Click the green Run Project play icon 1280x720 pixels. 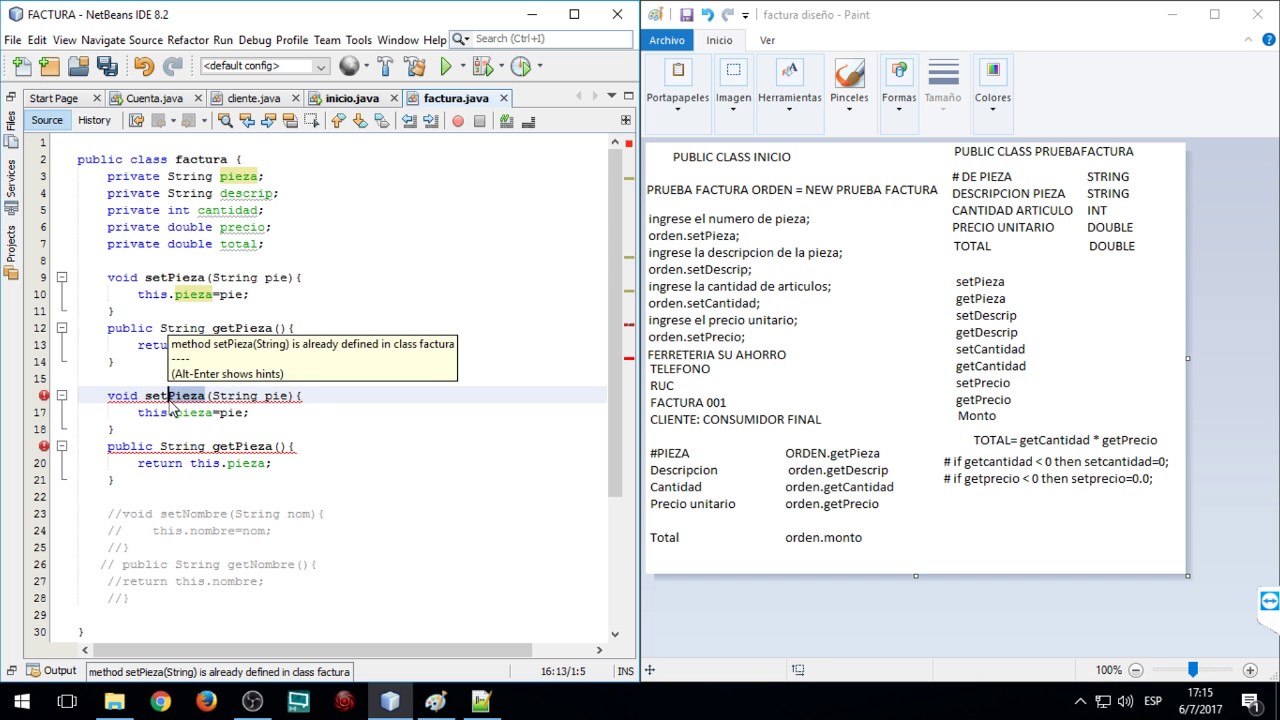pyautogui.click(x=446, y=66)
